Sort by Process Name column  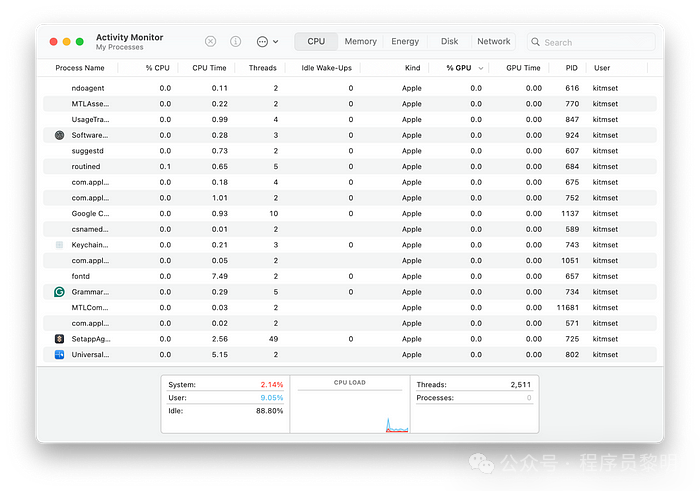80,68
